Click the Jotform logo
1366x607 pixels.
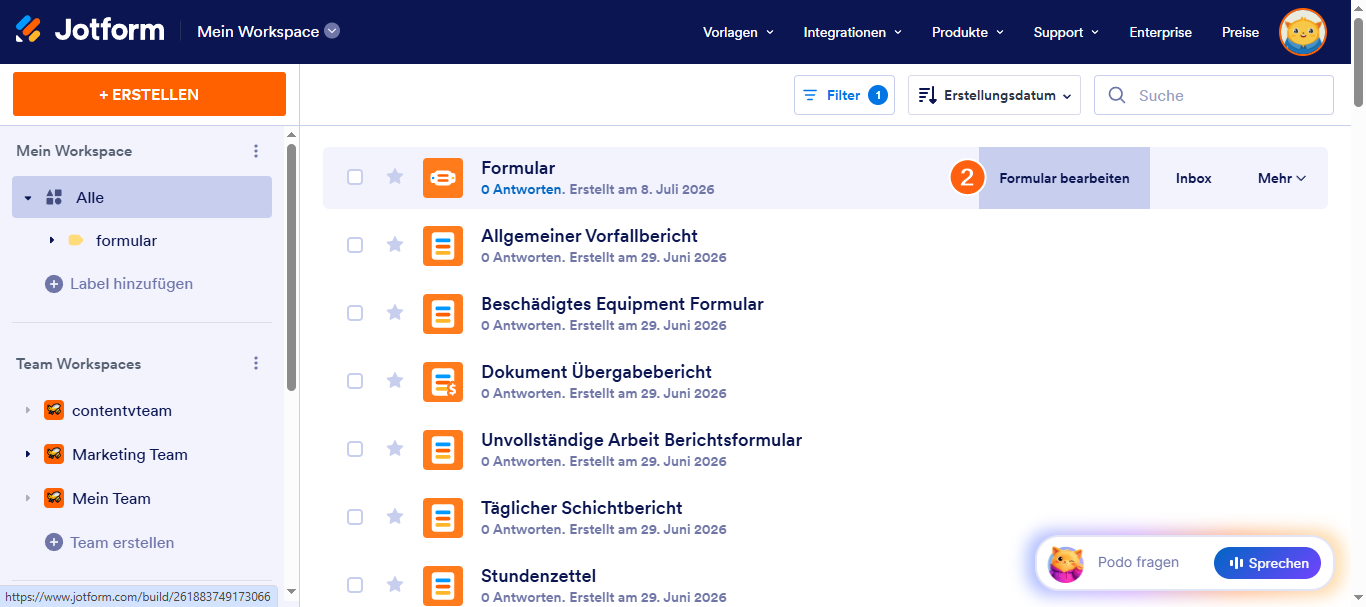(x=90, y=30)
